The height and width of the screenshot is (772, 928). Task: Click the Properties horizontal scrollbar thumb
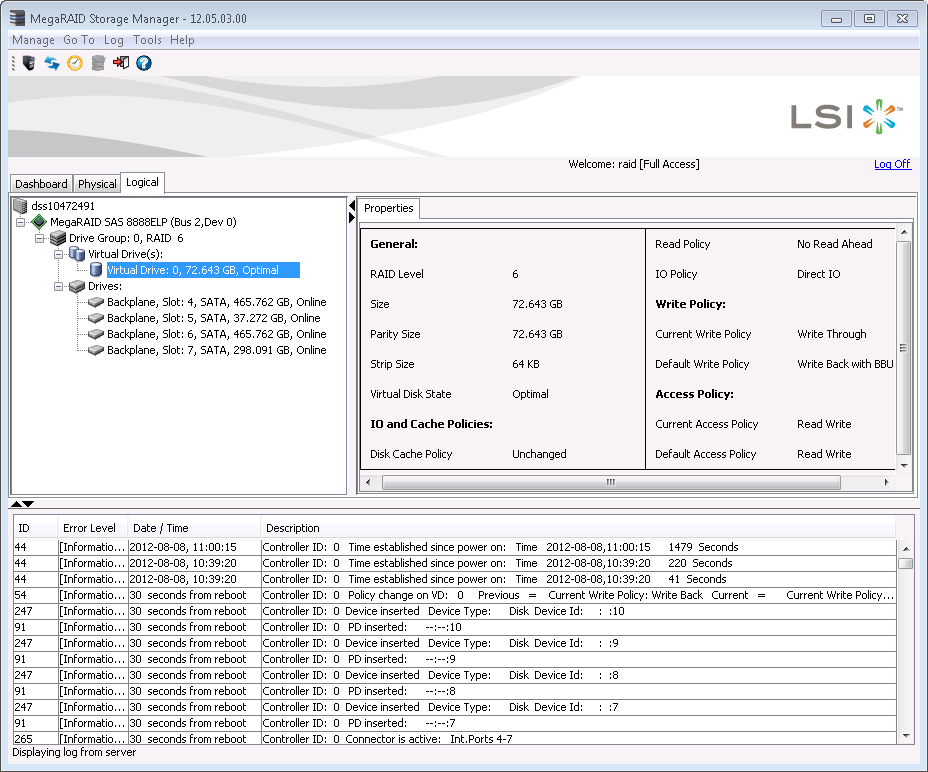coord(611,482)
